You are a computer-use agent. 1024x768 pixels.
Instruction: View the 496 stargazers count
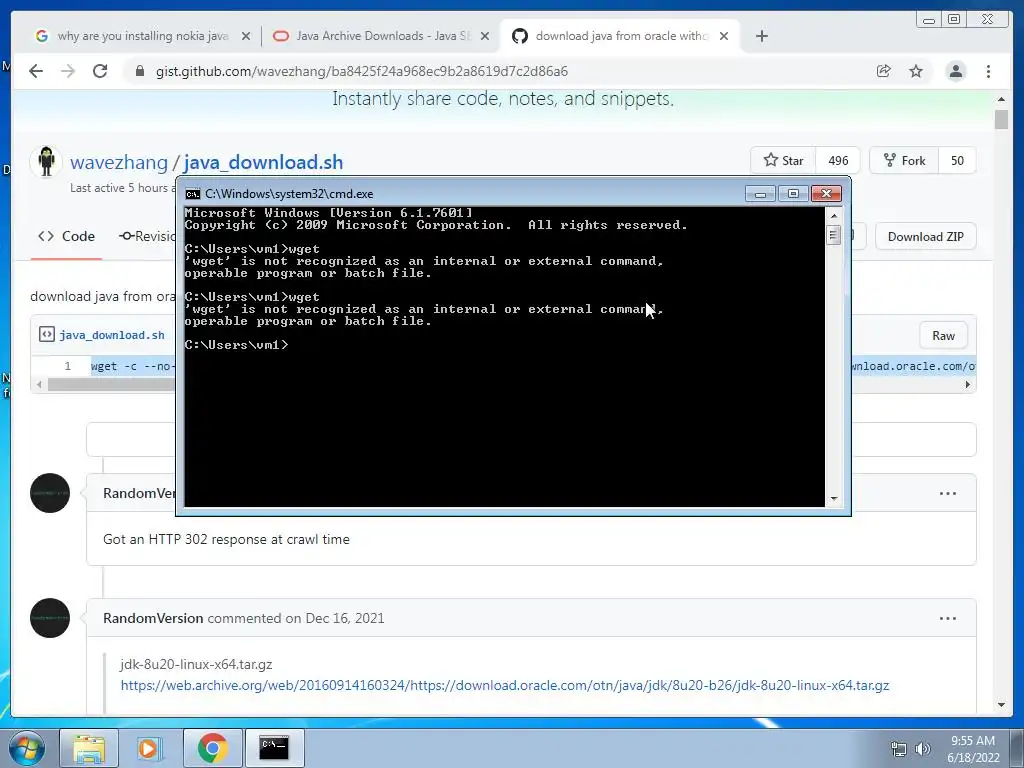pos(838,161)
